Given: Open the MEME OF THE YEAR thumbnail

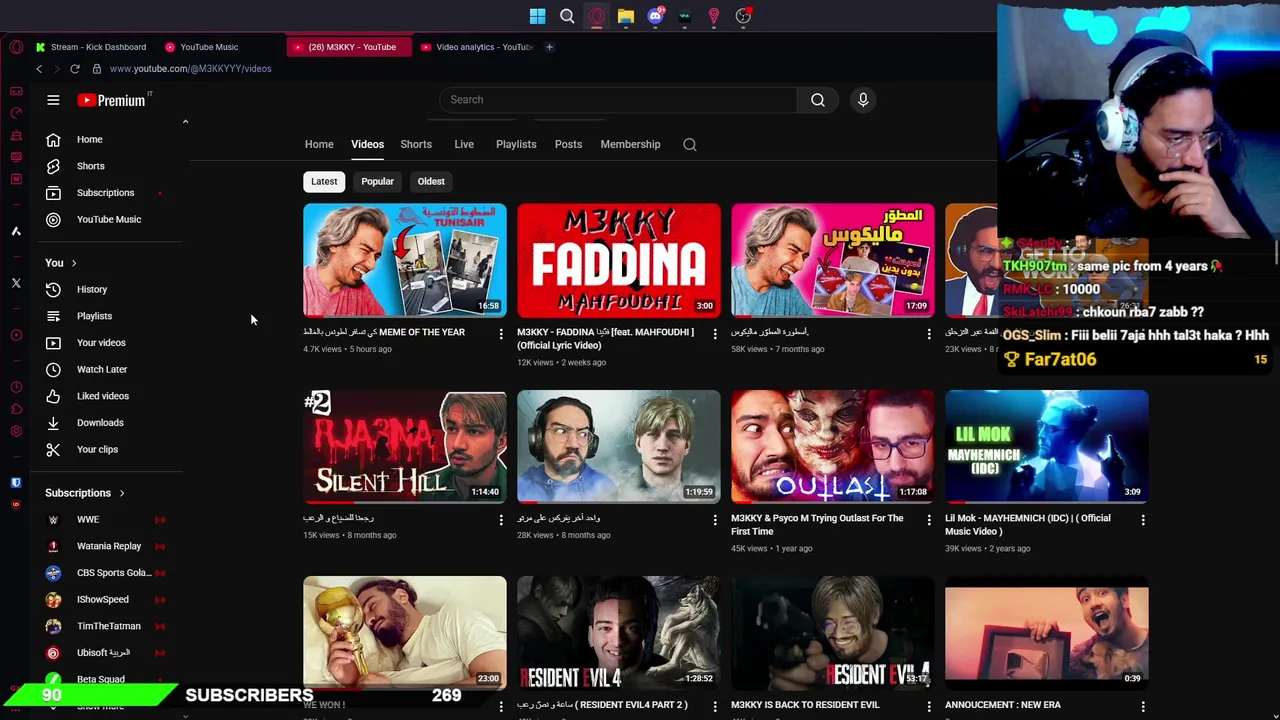Looking at the screenshot, I should point(405,261).
